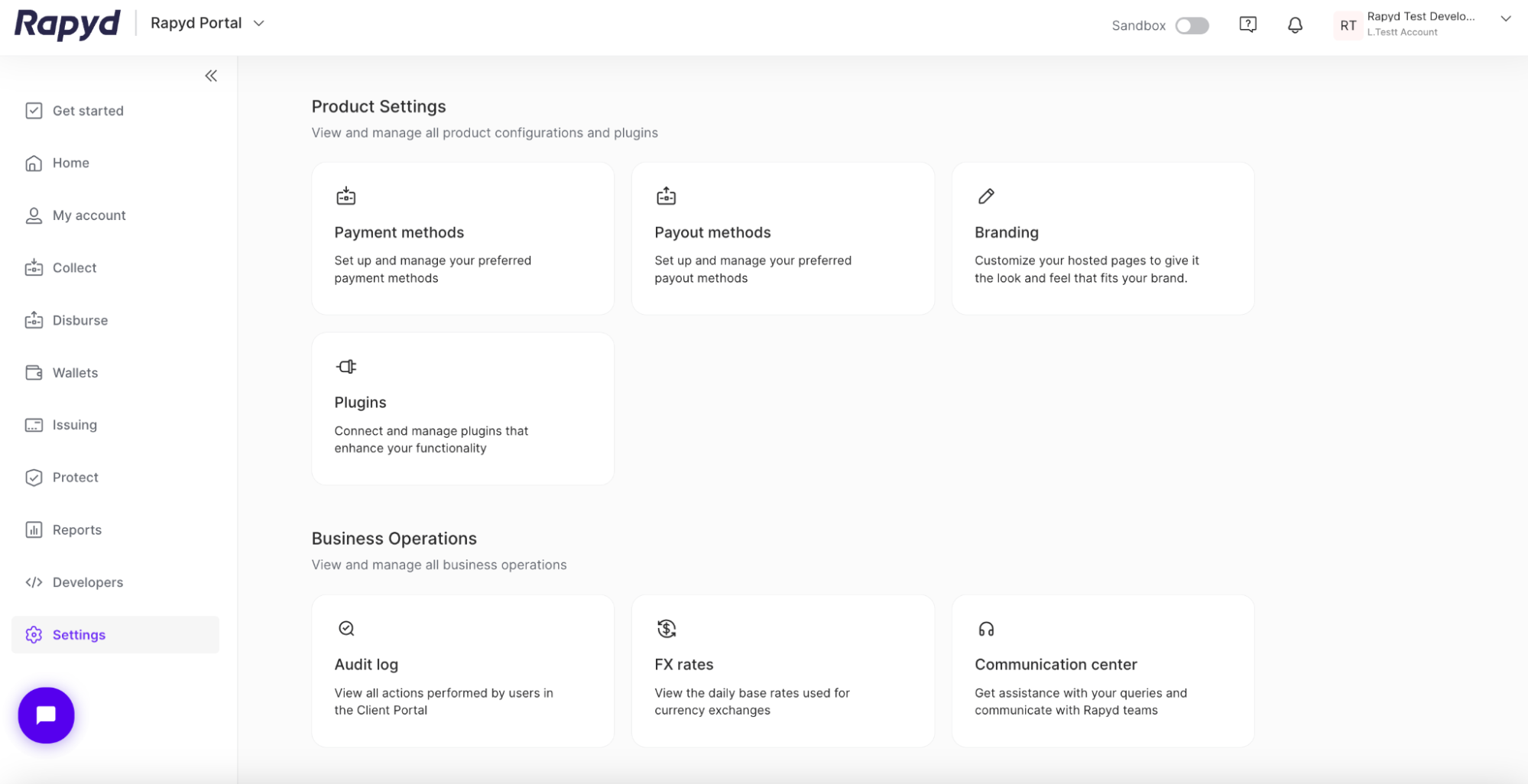This screenshot has width=1528, height=784.
Task: Open the Wallets section
Action: pos(74,372)
